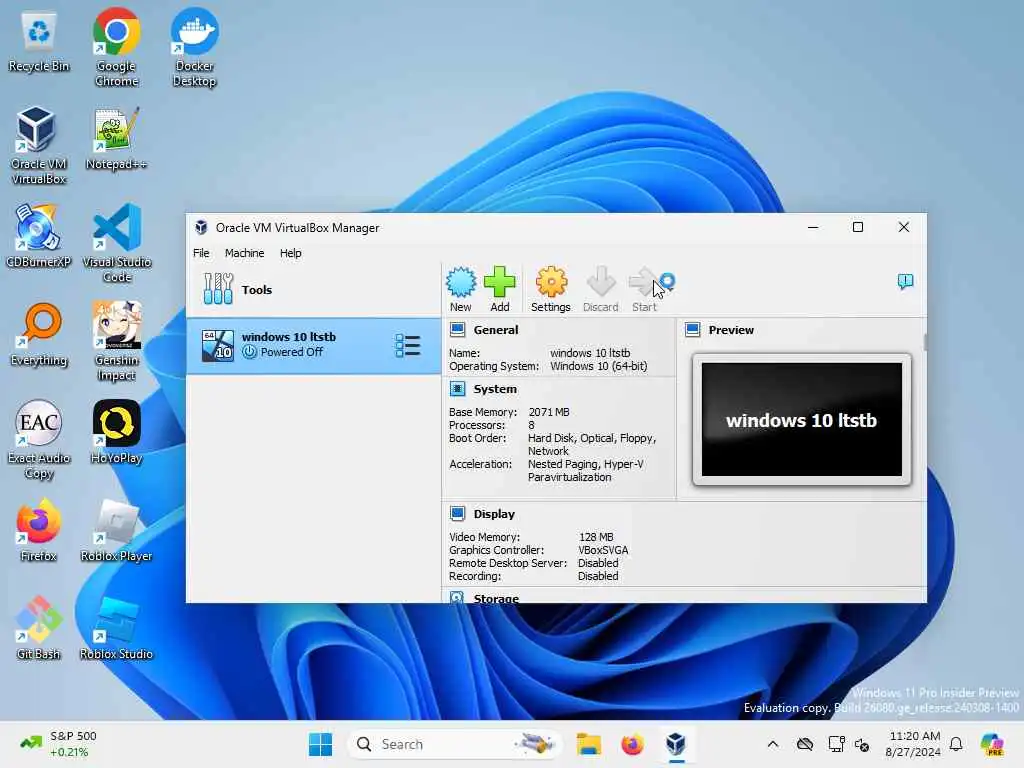Click the windows 10 ltstb preview thumbnail
1024x768 pixels.
(x=801, y=419)
